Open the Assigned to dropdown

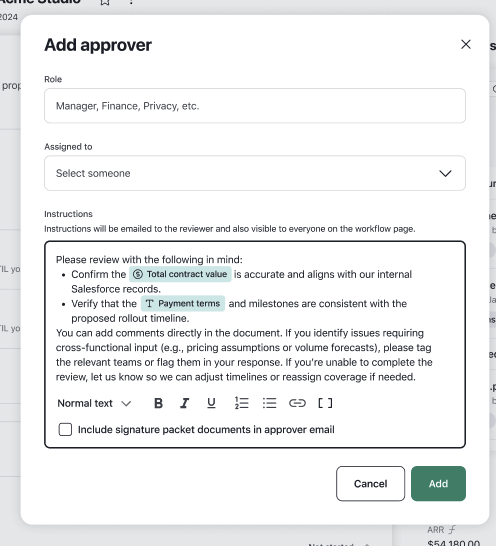coord(255,173)
